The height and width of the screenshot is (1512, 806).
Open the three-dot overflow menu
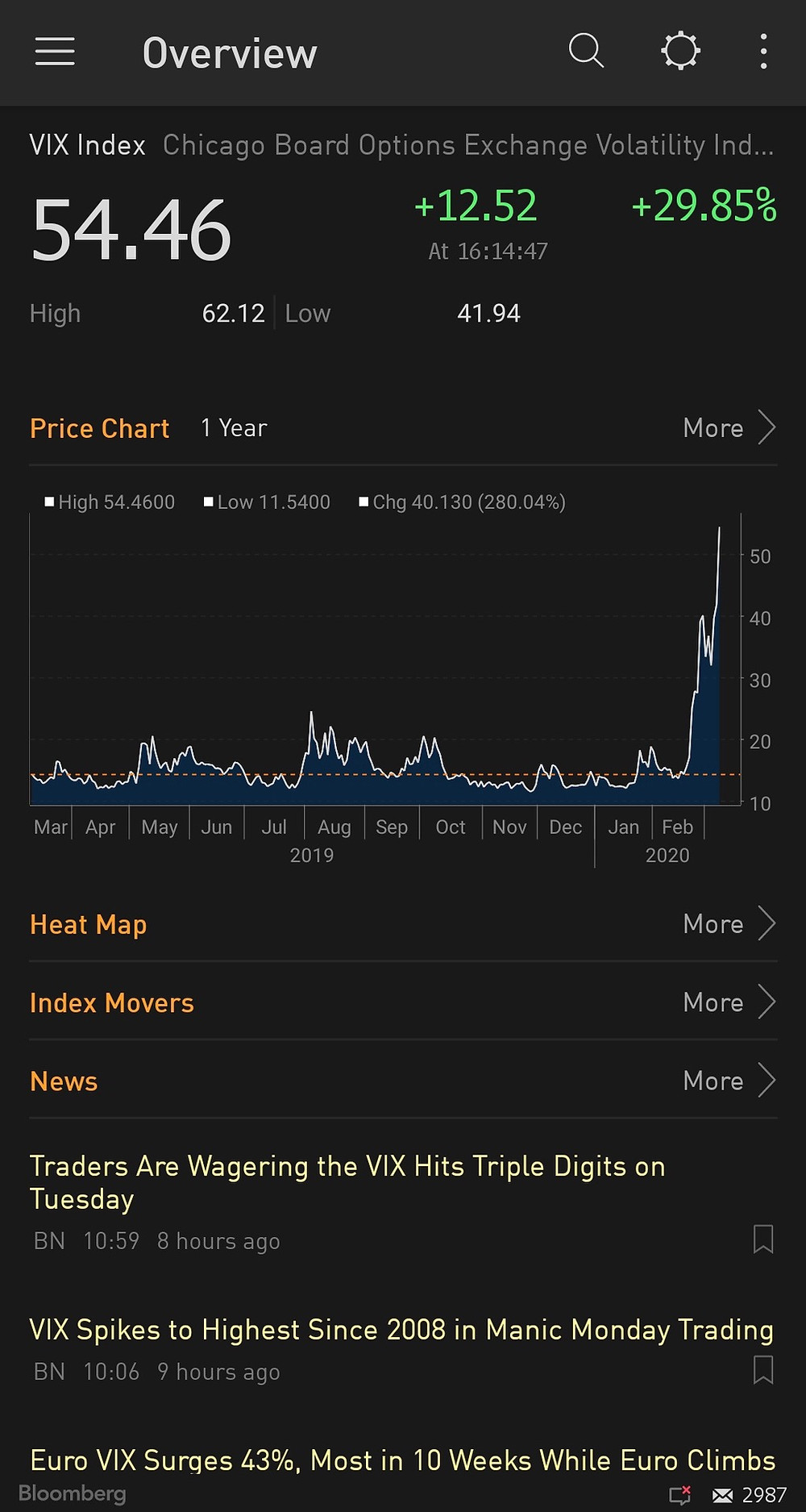tap(763, 51)
